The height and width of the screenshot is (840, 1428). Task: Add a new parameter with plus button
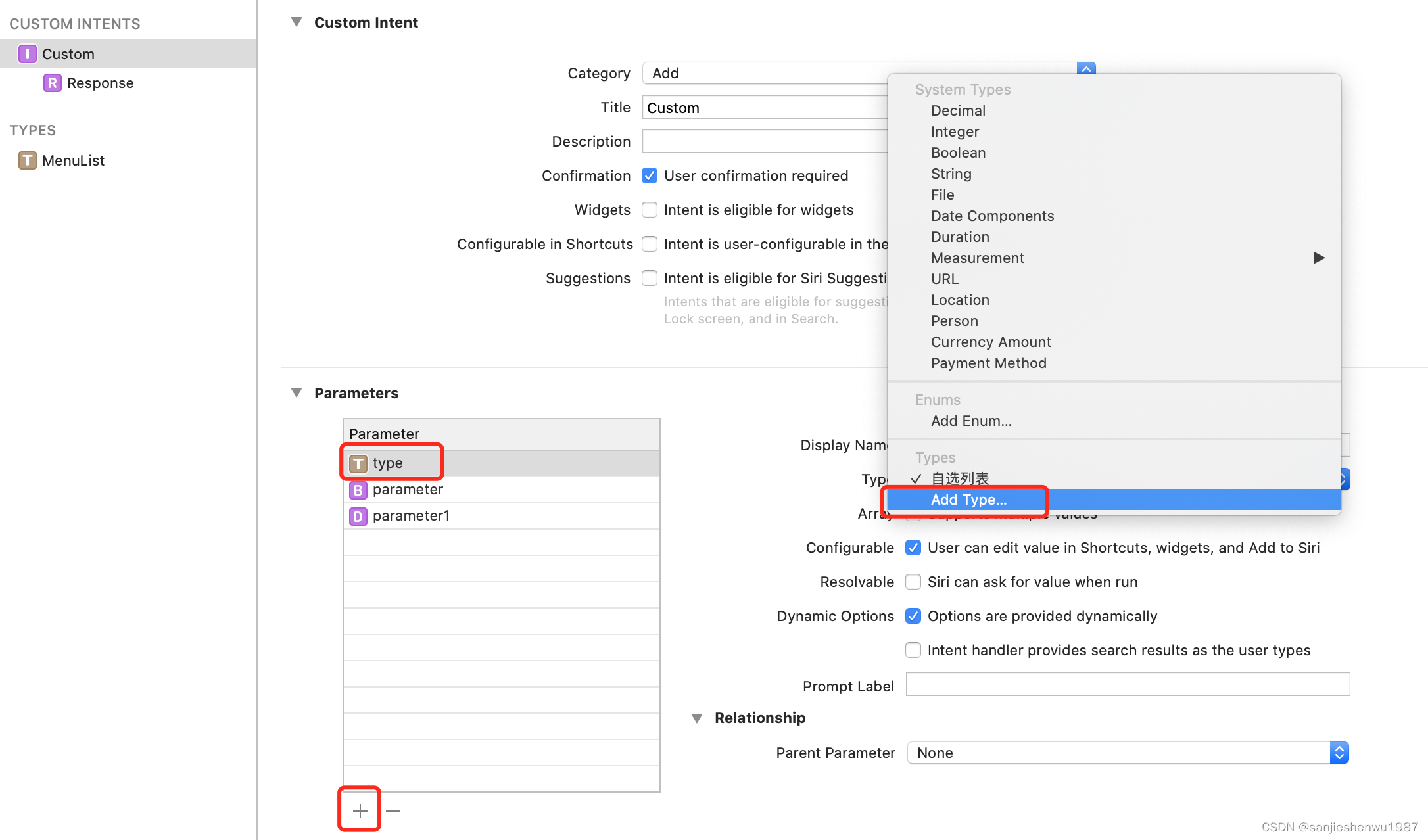360,810
